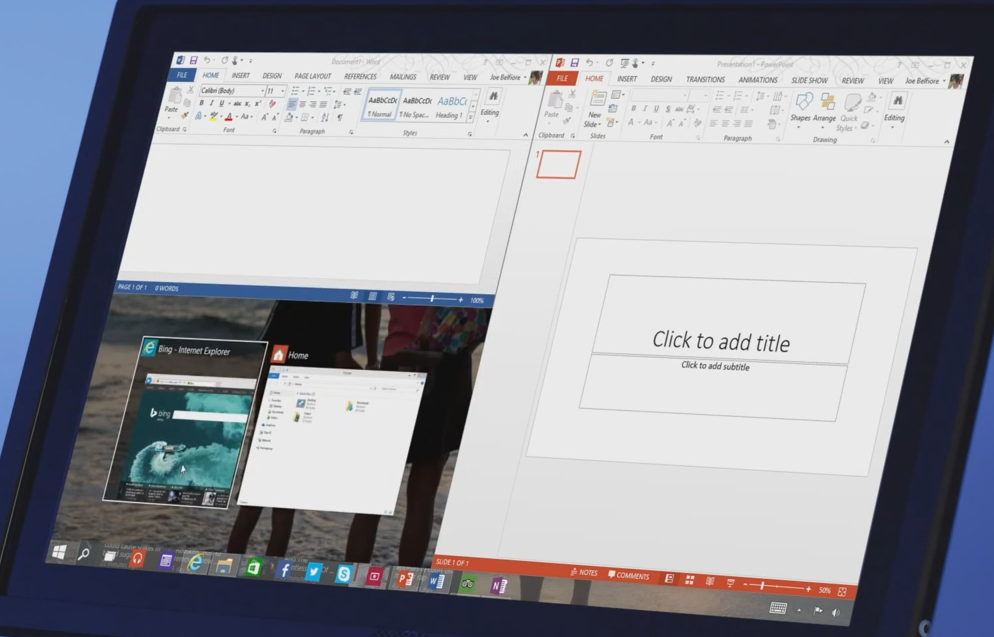This screenshot has width=994, height=637.
Task: Open Read Mode from Word's status bar
Action: click(354, 295)
